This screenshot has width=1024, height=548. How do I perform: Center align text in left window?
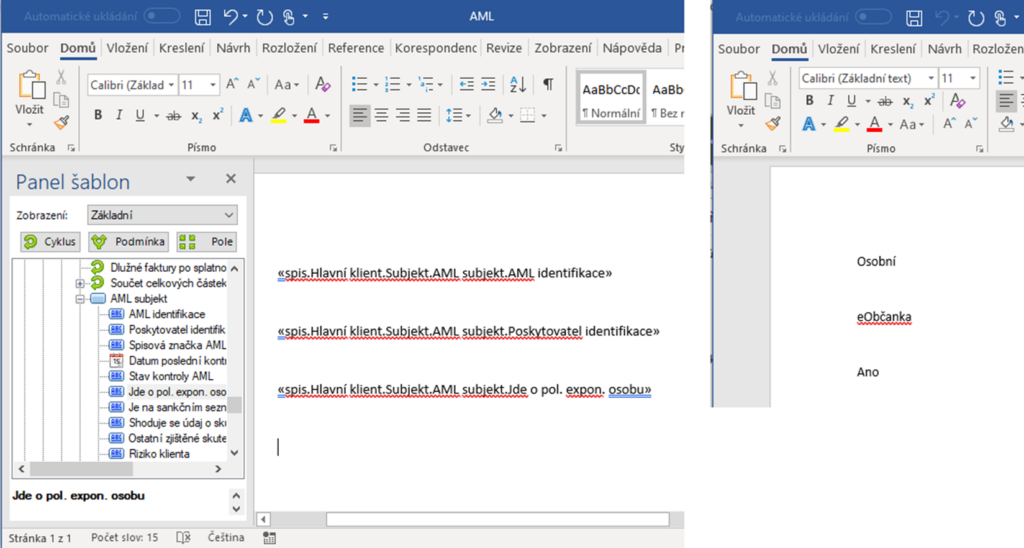(x=381, y=115)
